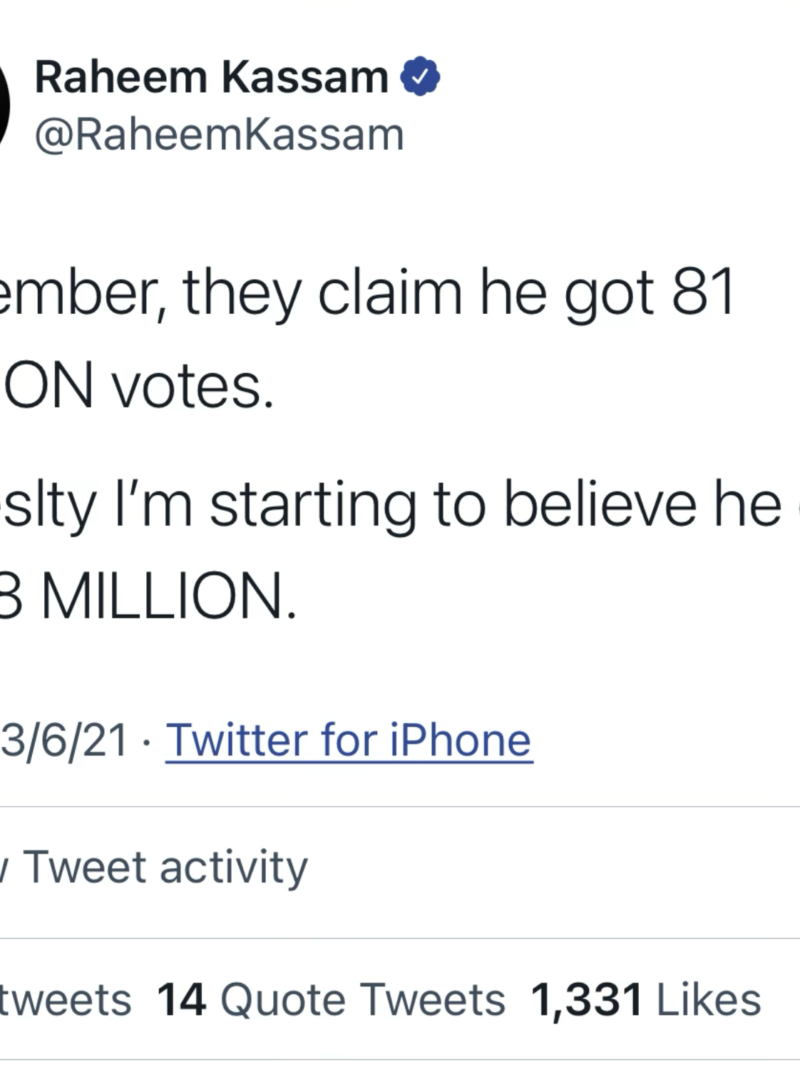Click the 3/6/21 date stamp
800x1067 pixels.
coord(65,742)
